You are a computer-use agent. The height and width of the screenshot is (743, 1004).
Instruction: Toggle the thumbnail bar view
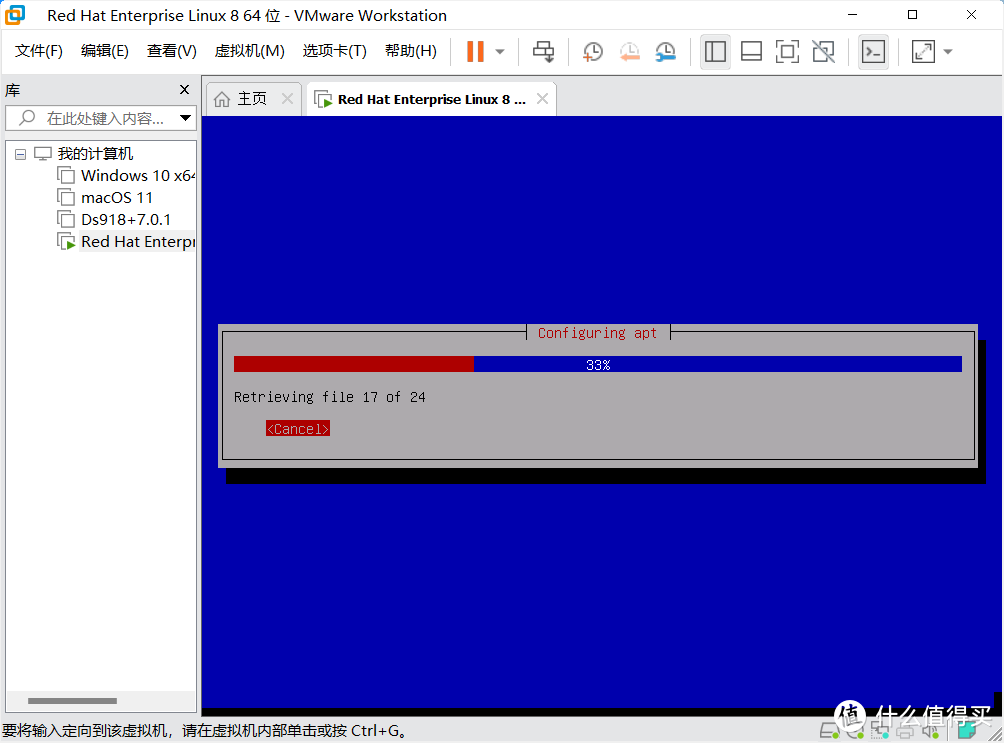(751, 52)
